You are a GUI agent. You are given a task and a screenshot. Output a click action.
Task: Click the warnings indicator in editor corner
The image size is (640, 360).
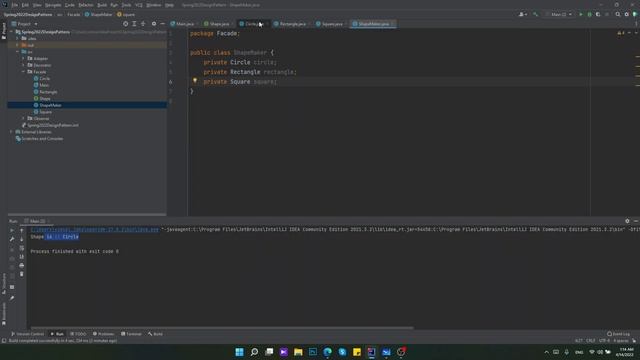tap(621, 33)
